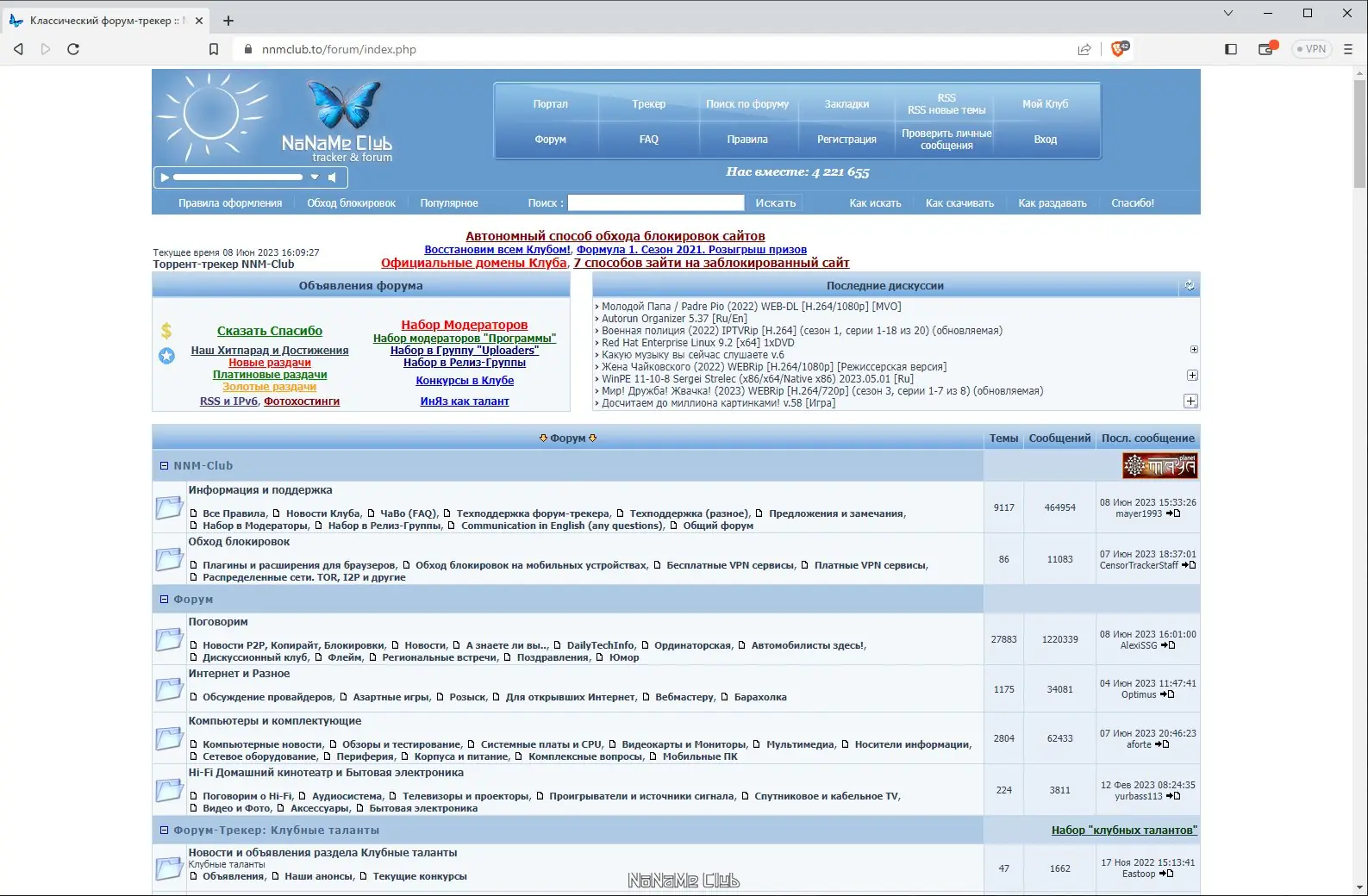The image size is (1368, 896).
Task: Click the share icon in the address bar
Action: pyautogui.click(x=1084, y=49)
